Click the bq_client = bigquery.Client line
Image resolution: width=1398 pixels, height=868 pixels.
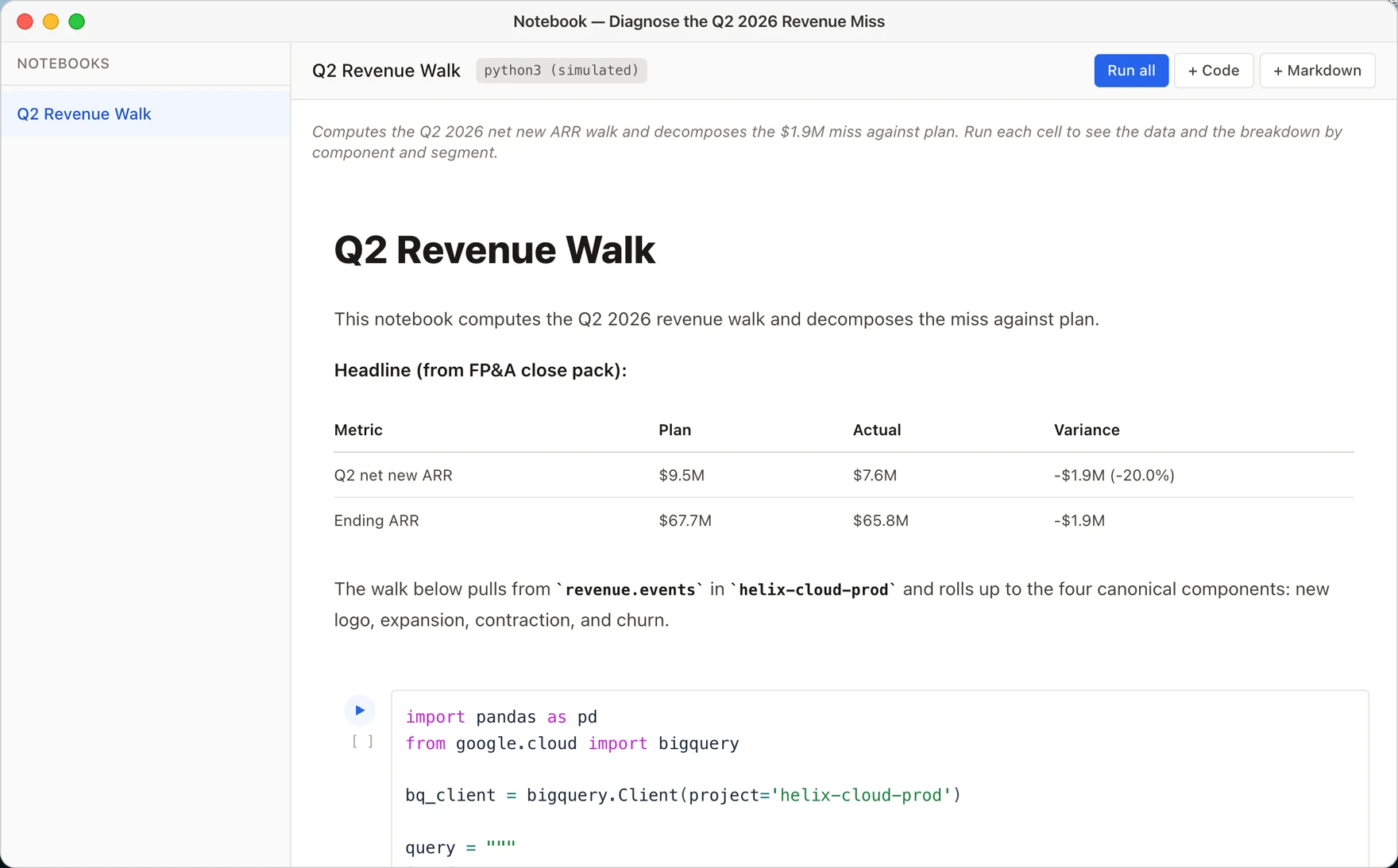click(683, 796)
